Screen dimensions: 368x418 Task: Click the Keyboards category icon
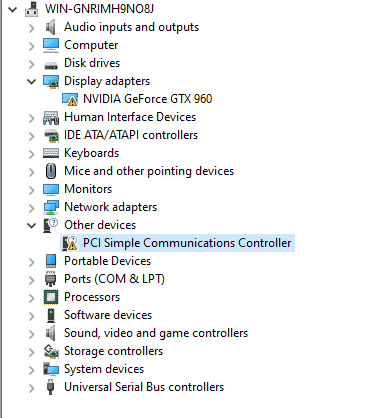point(51,153)
